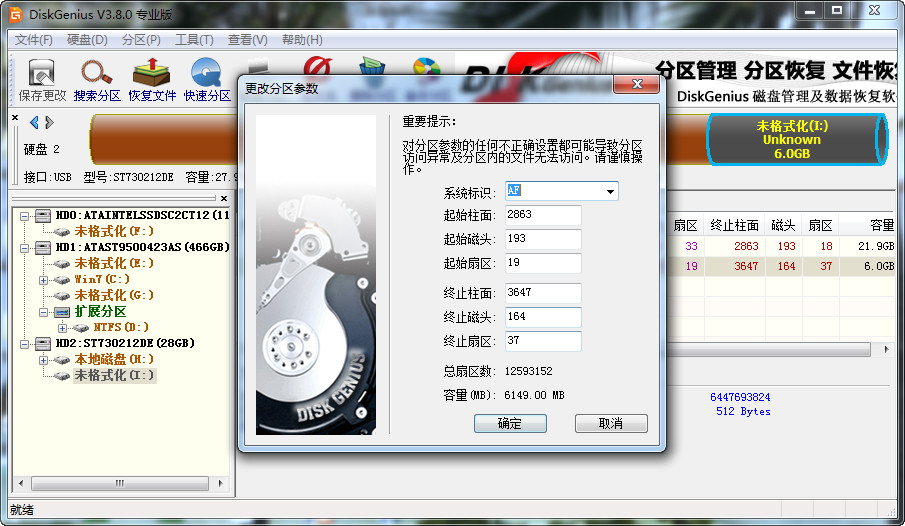Select 未格式化(F:) in the disk tree

pos(114,232)
